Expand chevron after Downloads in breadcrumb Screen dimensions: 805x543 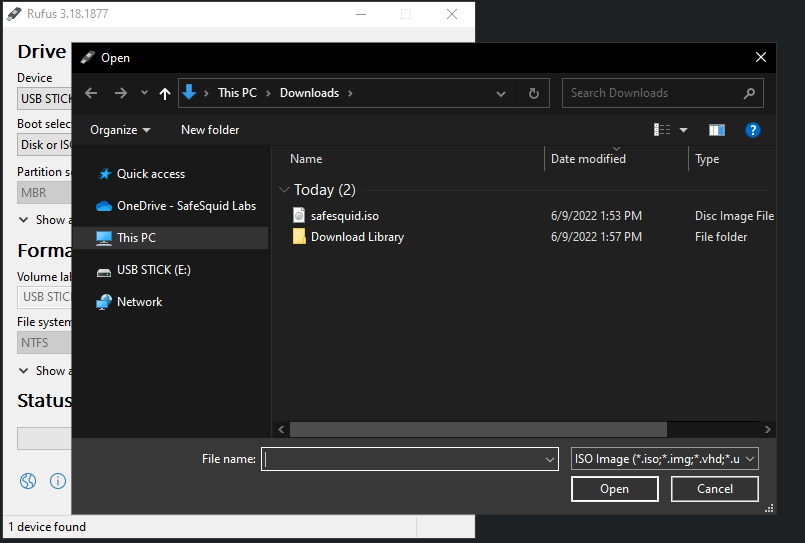[351, 93]
